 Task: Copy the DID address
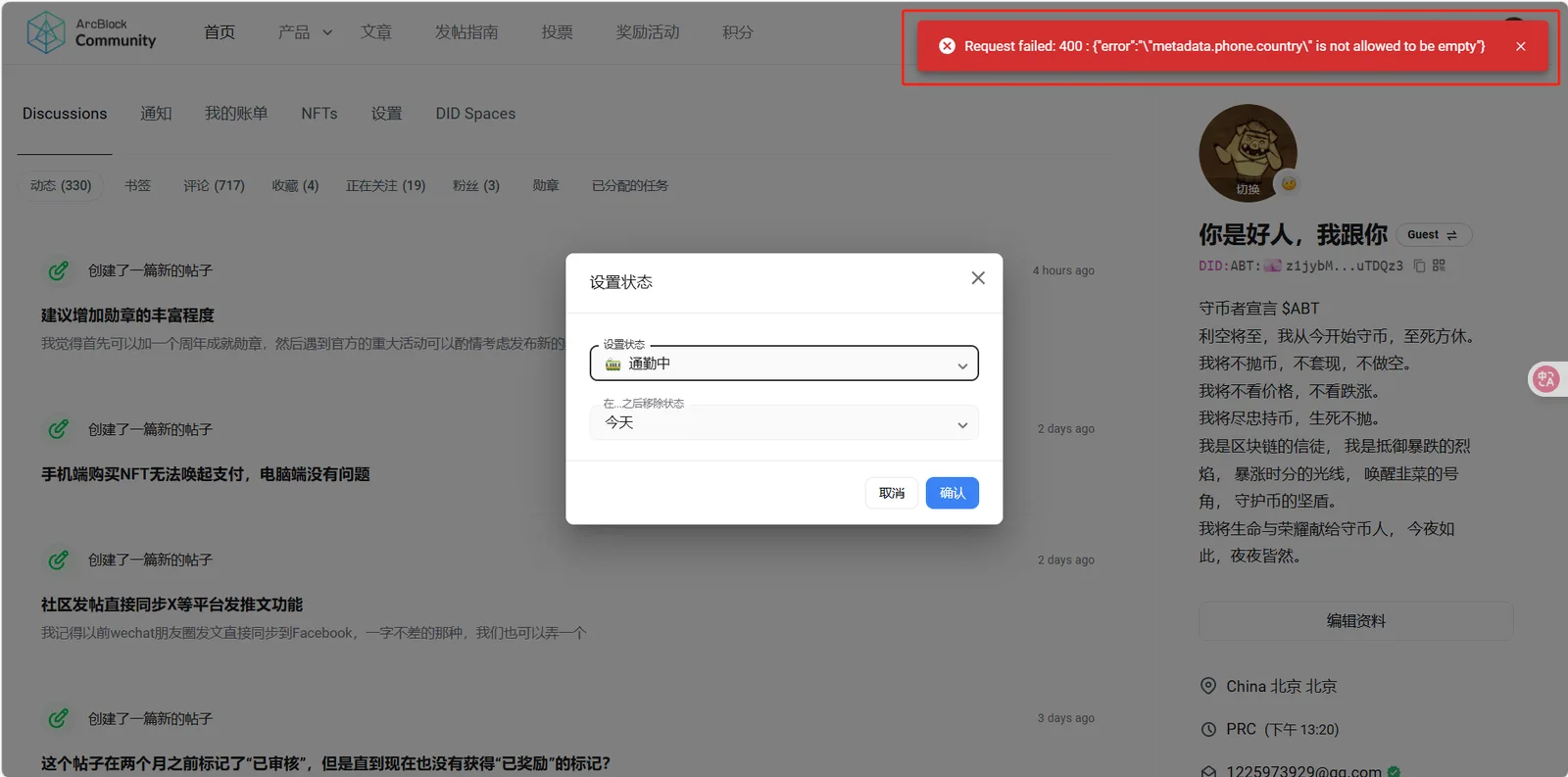[1419, 266]
